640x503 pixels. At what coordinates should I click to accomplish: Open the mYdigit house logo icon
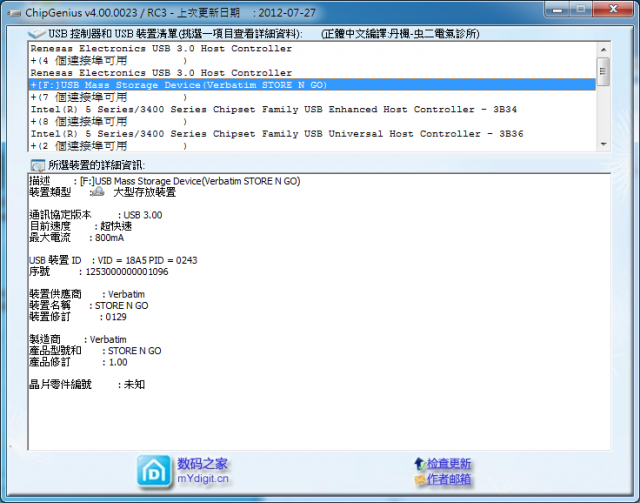154,472
